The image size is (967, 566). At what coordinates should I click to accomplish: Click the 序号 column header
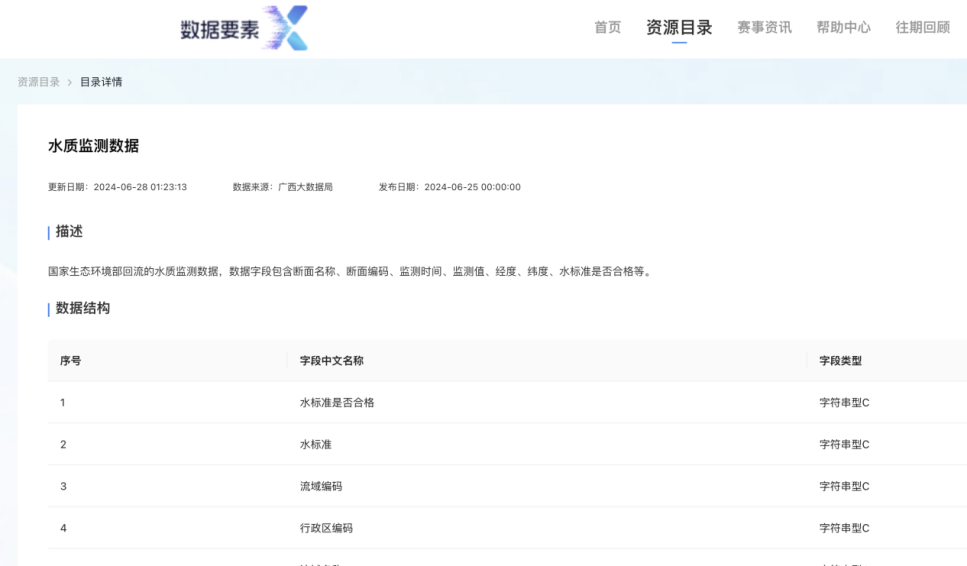point(70,361)
